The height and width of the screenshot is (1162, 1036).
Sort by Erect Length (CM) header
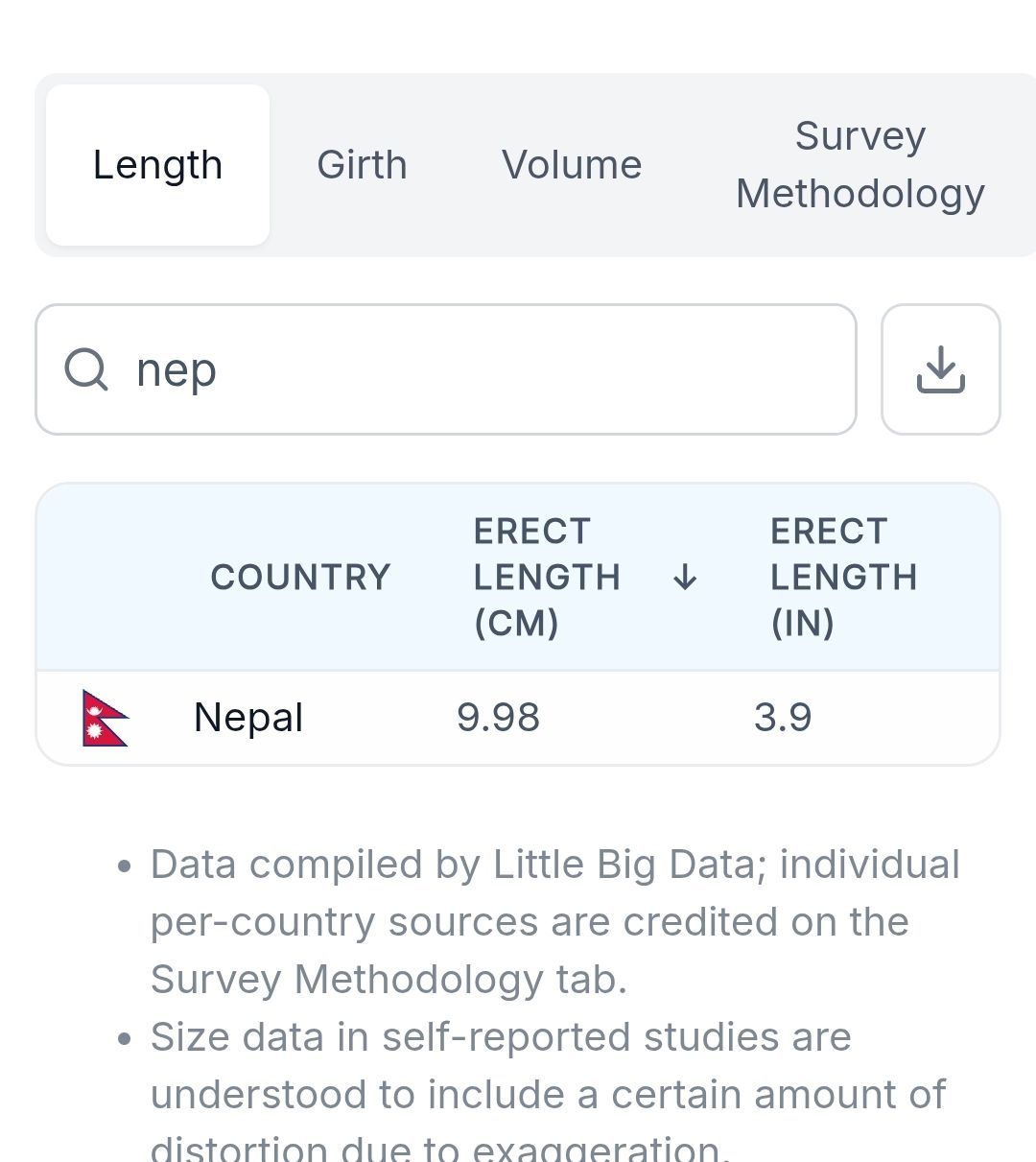tap(547, 578)
